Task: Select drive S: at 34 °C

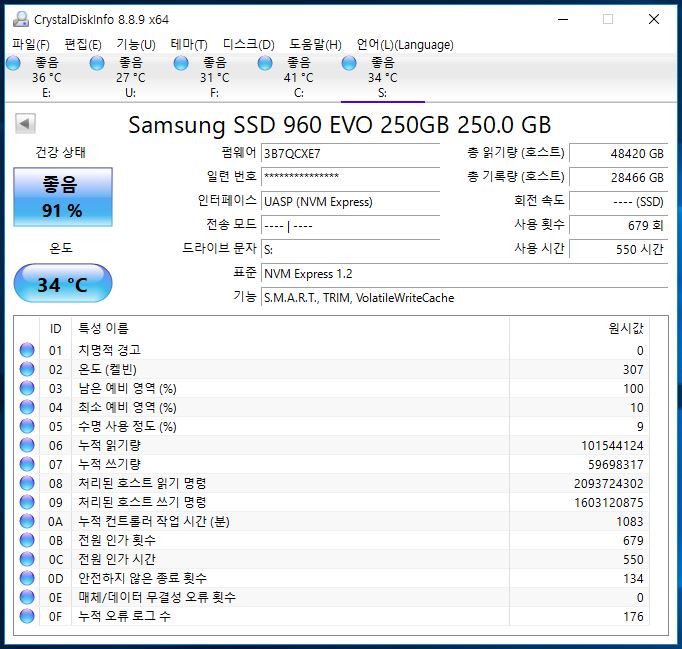Action: pyautogui.click(x=382, y=77)
